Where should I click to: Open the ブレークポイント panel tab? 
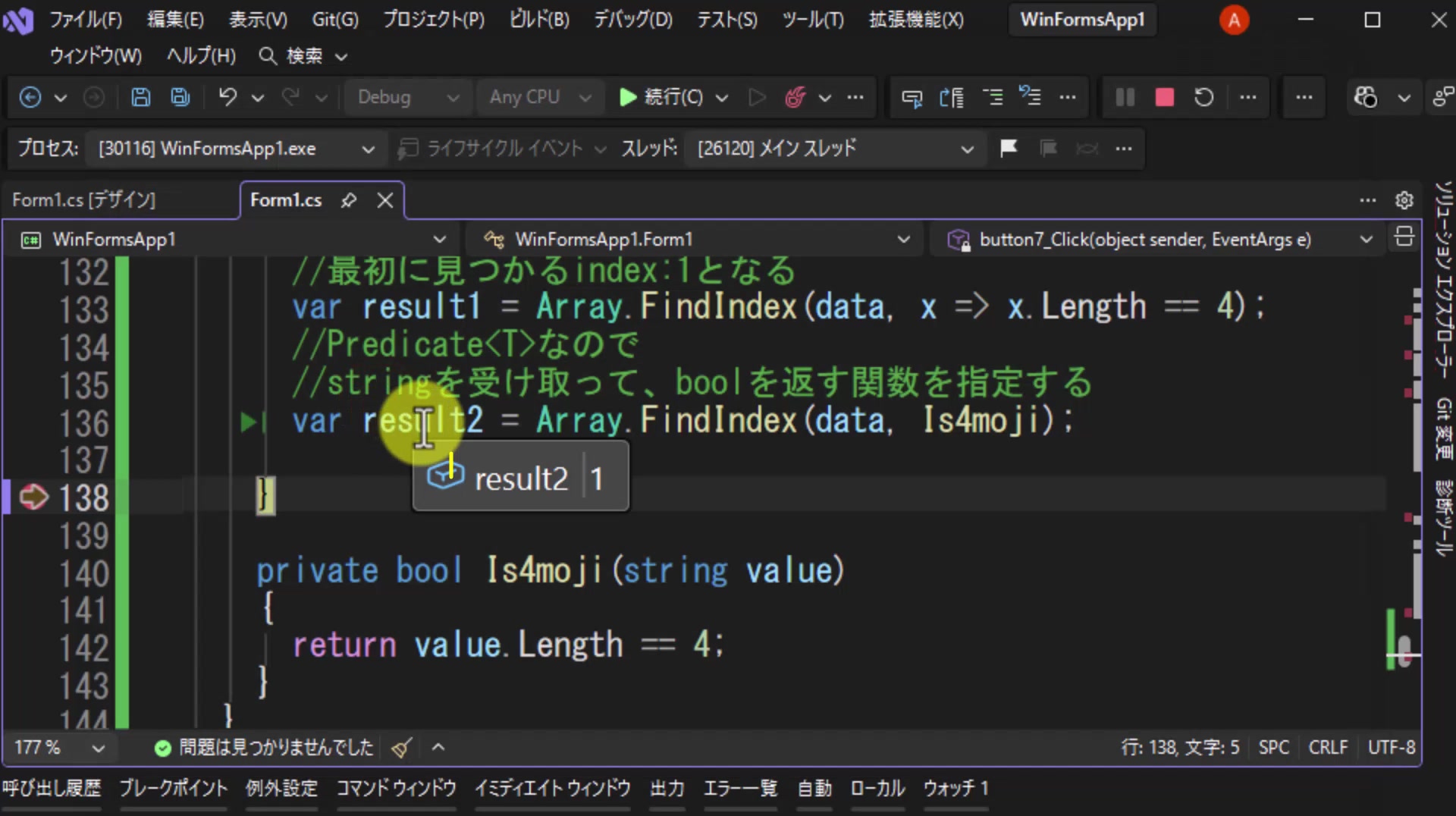174,789
